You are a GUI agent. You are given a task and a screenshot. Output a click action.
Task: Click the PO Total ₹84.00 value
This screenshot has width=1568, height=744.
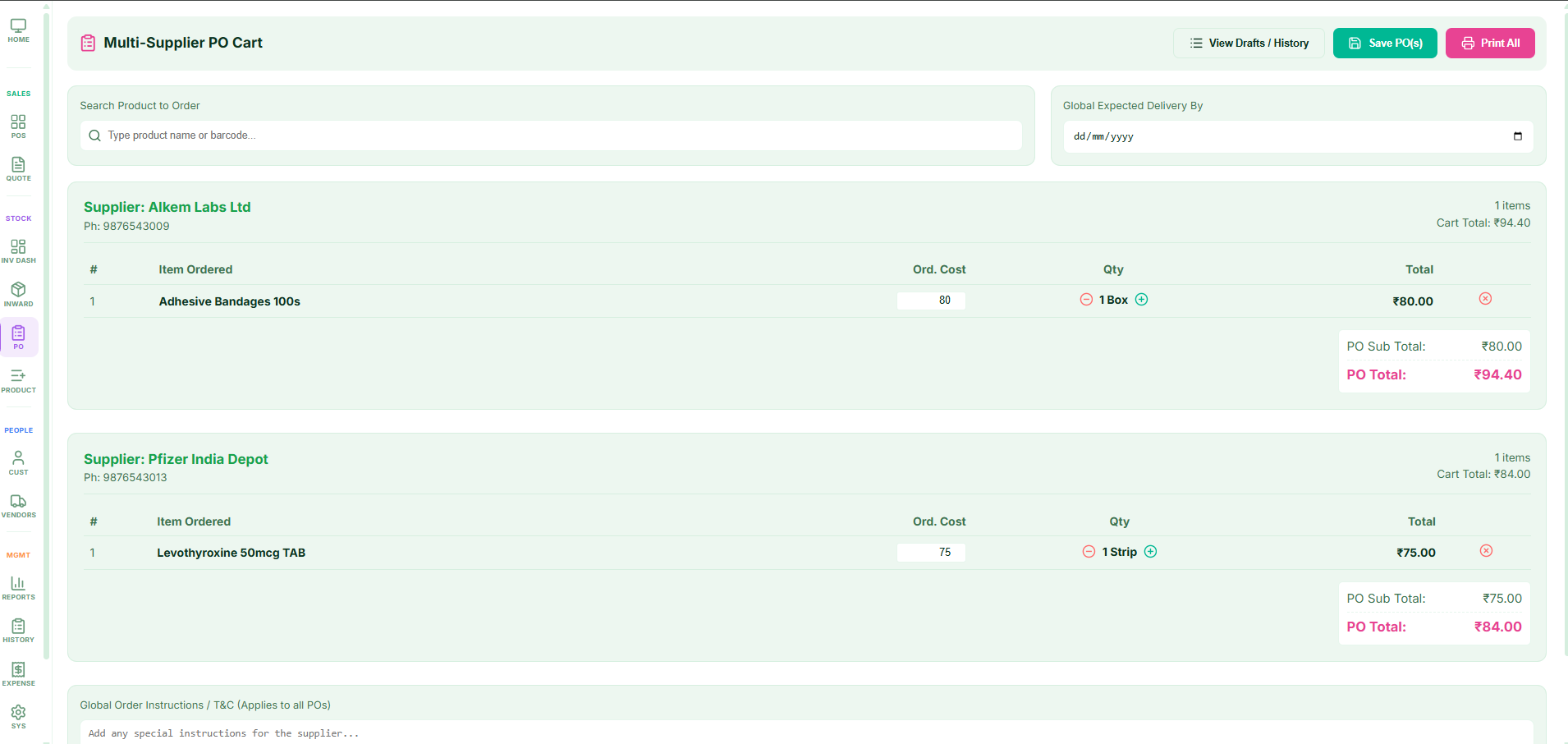(x=1497, y=627)
